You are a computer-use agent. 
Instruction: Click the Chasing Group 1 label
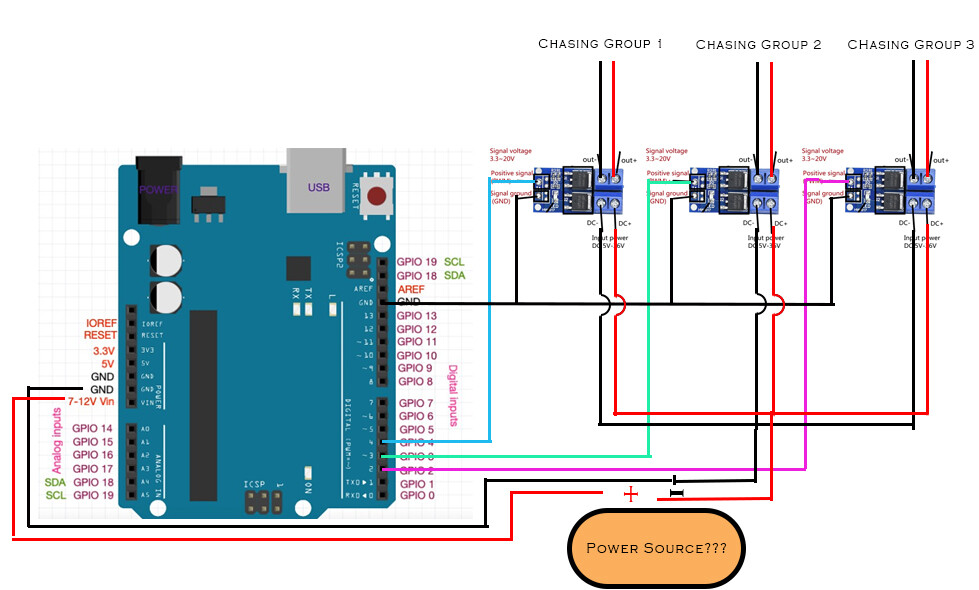600,44
